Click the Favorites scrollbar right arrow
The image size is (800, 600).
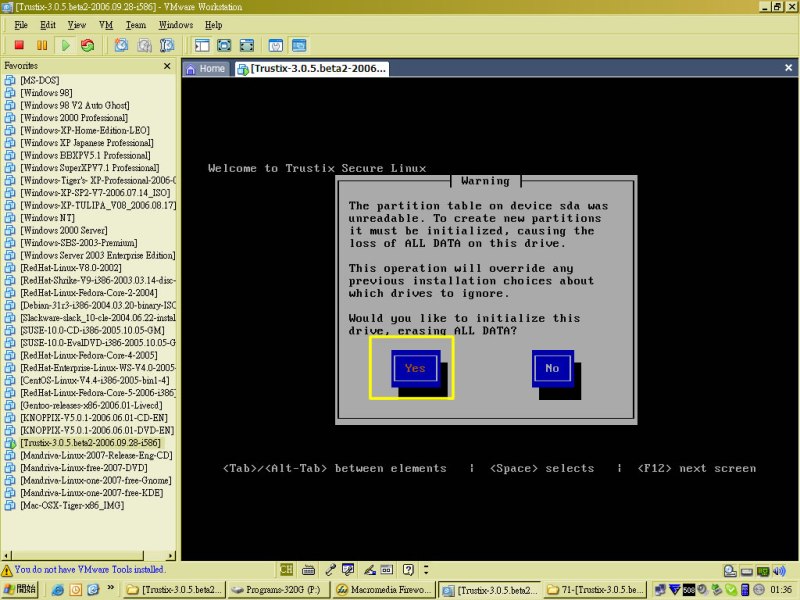[171, 555]
